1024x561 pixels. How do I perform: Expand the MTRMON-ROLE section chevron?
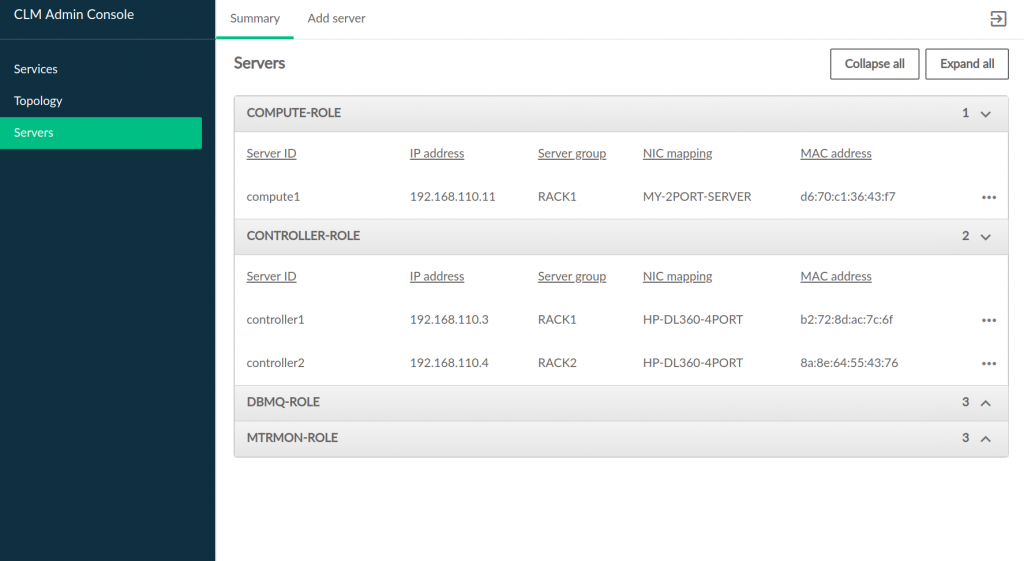pyautogui.click(x=985, y=439)
